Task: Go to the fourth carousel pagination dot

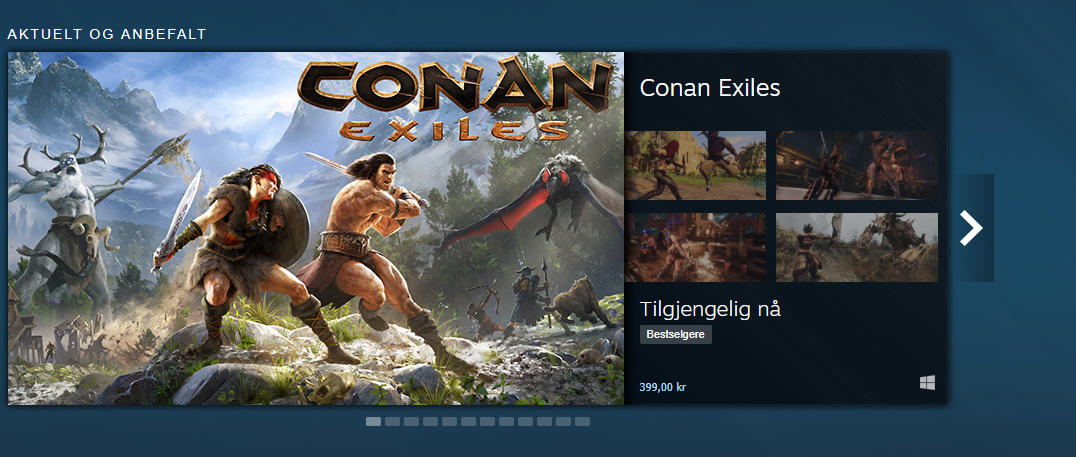Action: tap(430, 422)
